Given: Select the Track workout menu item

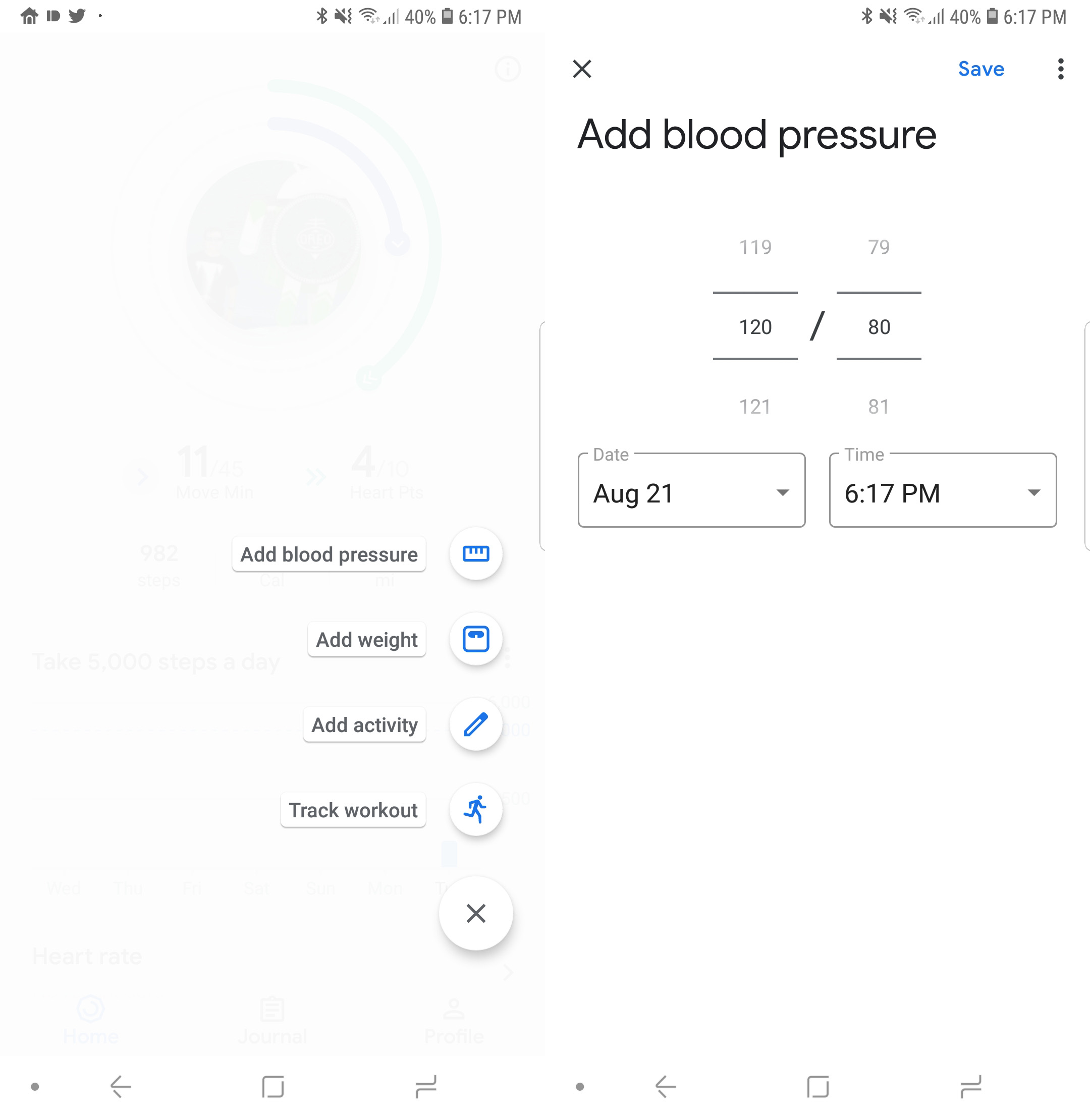Looking at the screenshot, I should click(x=355, y=810).
